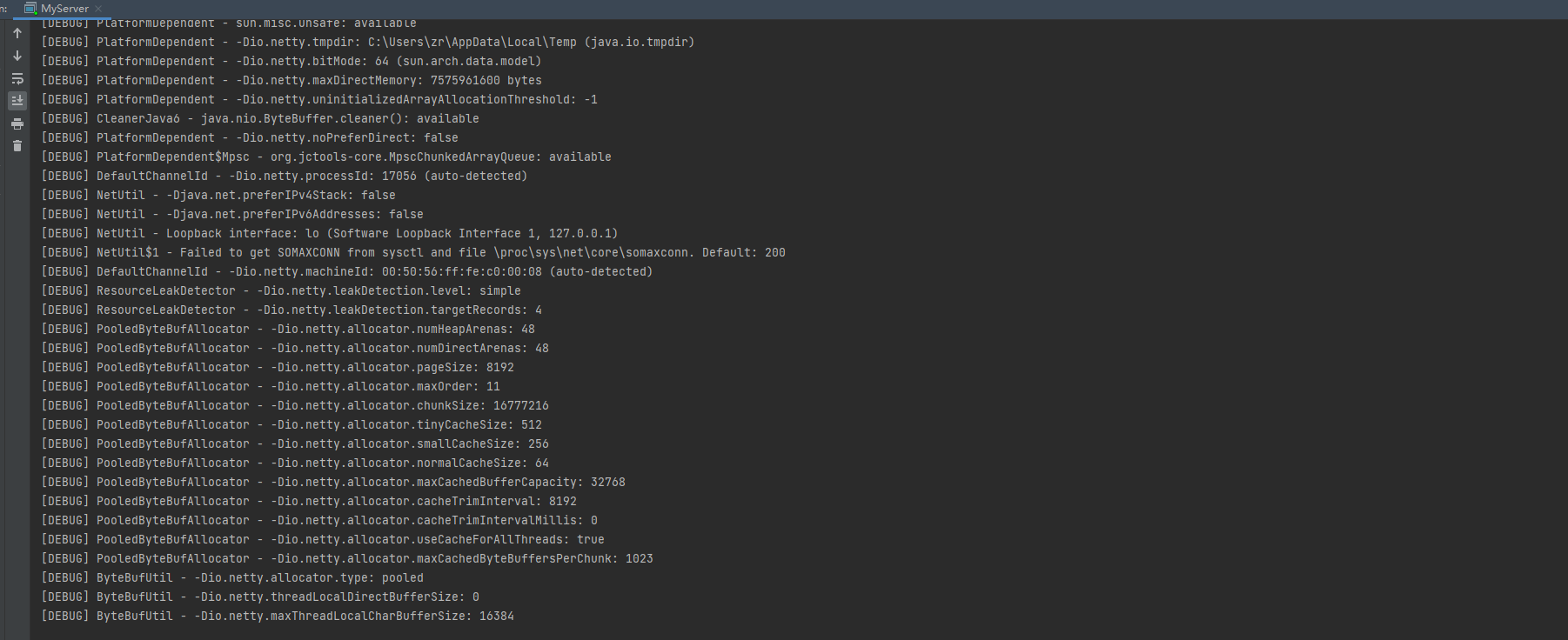Click the preferIPv6Addresses log line

coord(232,214)
